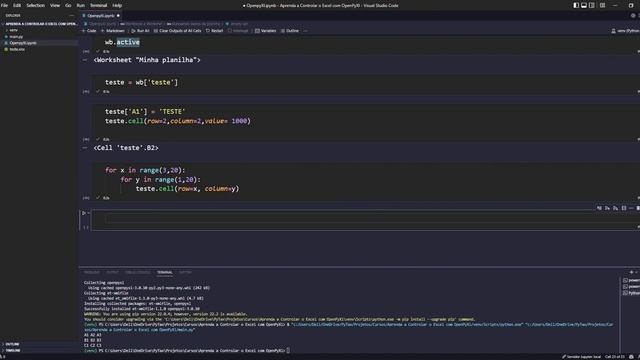Open the Help menu
This screenshot has height=360, width=640.
[117, 5]
